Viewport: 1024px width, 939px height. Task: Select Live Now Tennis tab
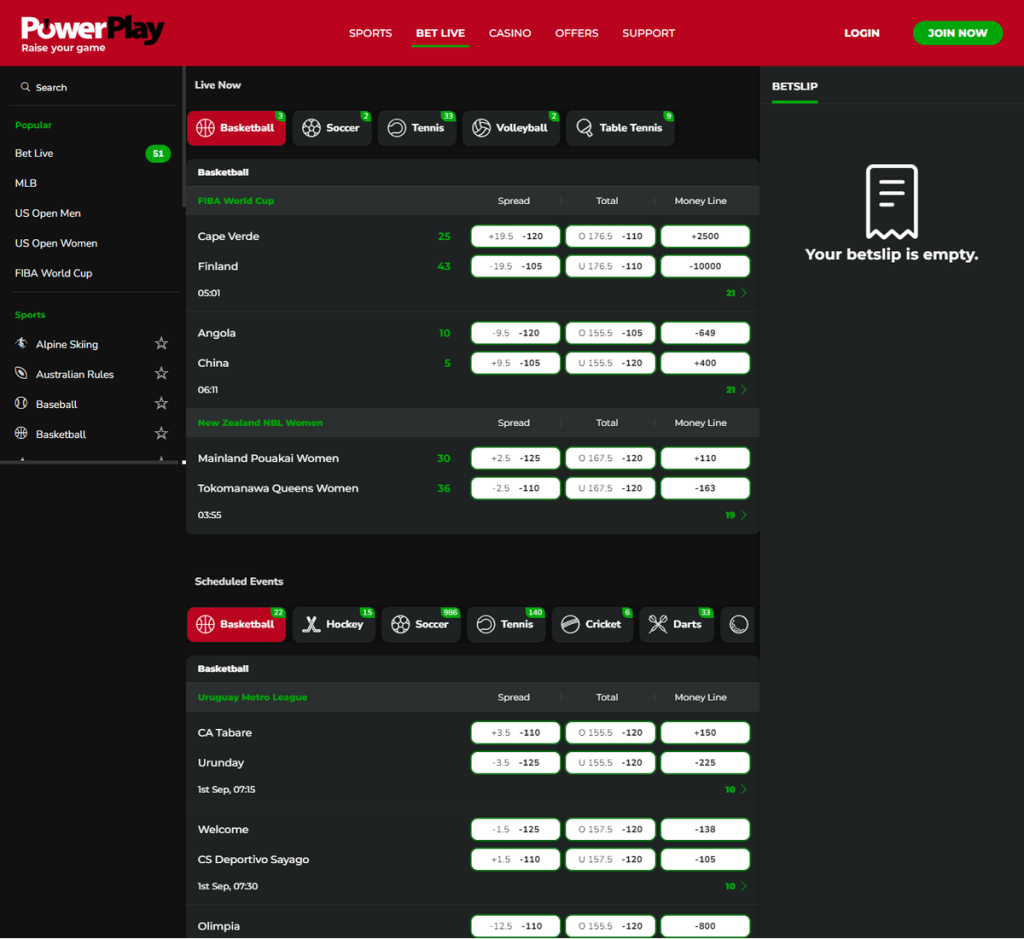[x=417, y=128]
